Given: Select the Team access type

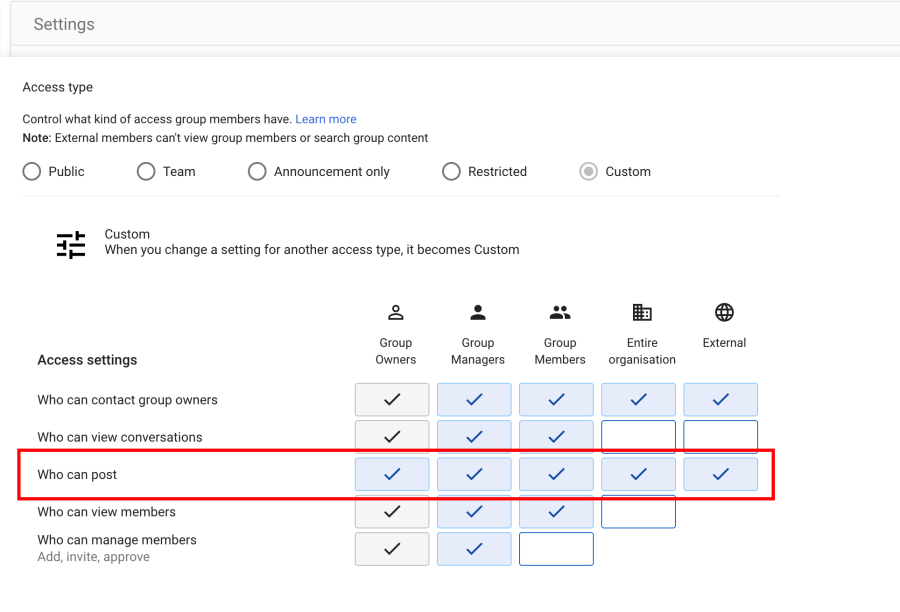Looking at the screenshot, I should (x=146, y=172).
